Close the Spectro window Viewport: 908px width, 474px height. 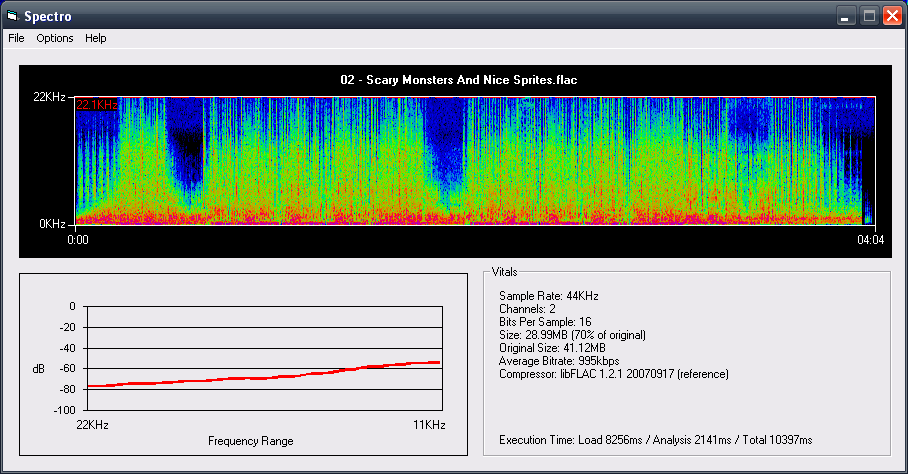[891, 16]
